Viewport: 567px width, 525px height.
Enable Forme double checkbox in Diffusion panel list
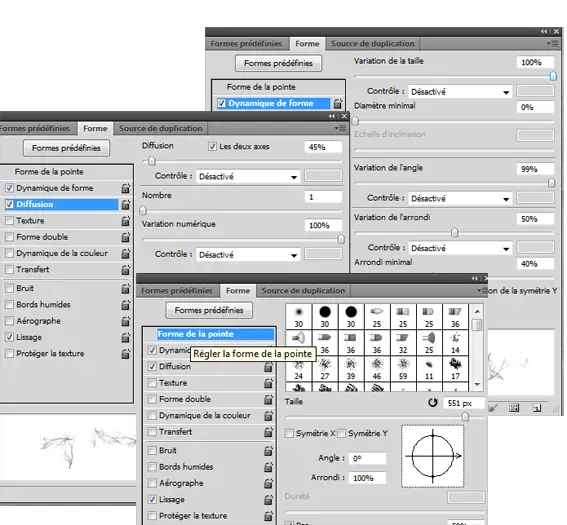tap(9, 237)
